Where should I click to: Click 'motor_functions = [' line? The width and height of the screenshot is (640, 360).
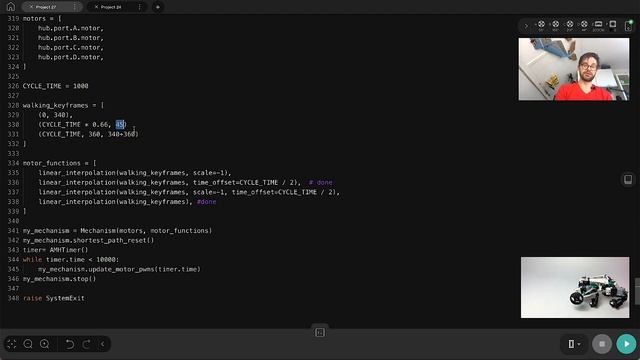tap(59, 163)
